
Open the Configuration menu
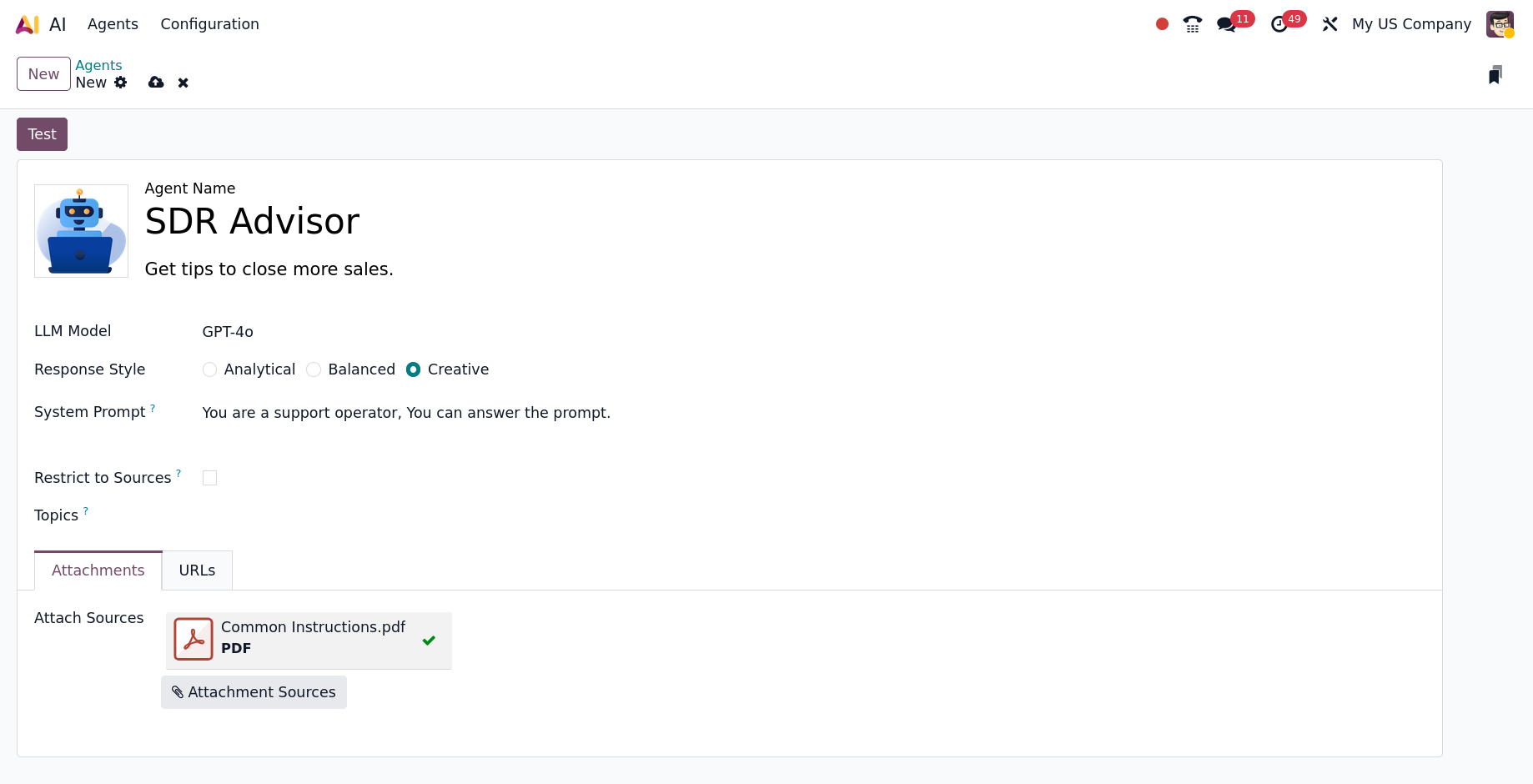209,24
